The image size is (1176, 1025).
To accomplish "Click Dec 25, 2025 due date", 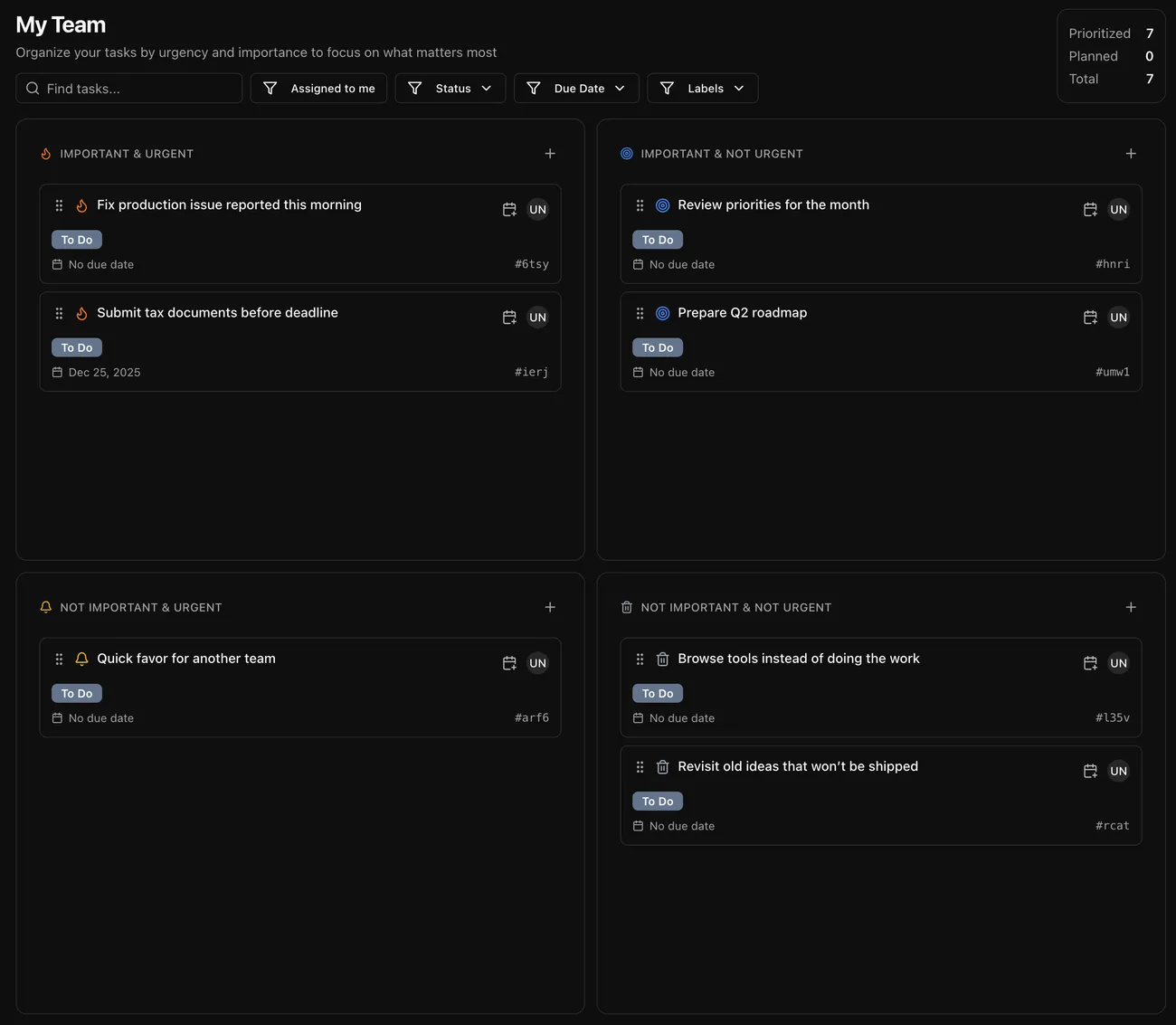I will click(104, 373).
